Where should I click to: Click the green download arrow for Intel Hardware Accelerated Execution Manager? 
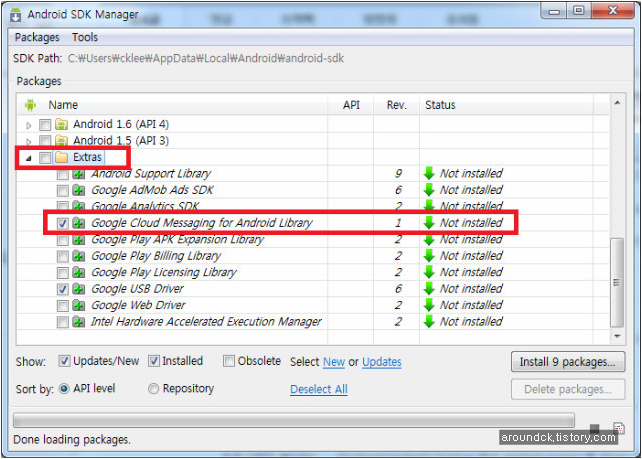coord(429,321)
